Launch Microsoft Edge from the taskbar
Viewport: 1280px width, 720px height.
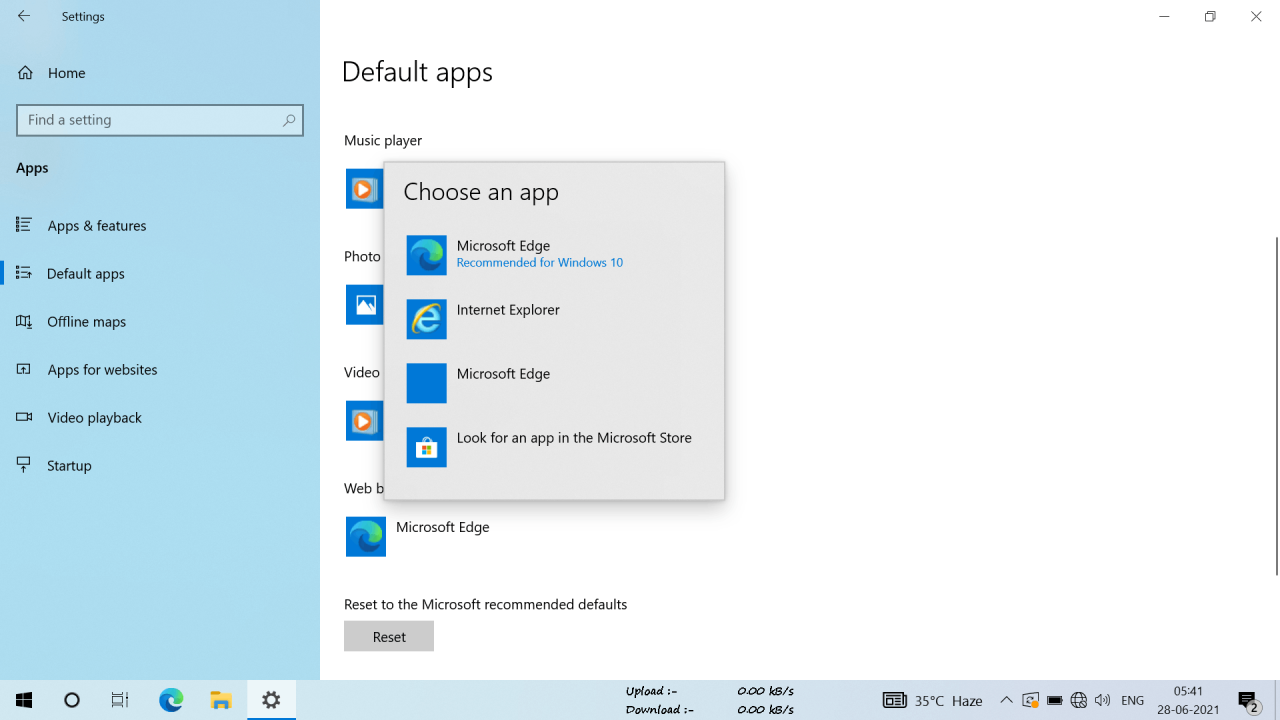click(x=171, y=700)
